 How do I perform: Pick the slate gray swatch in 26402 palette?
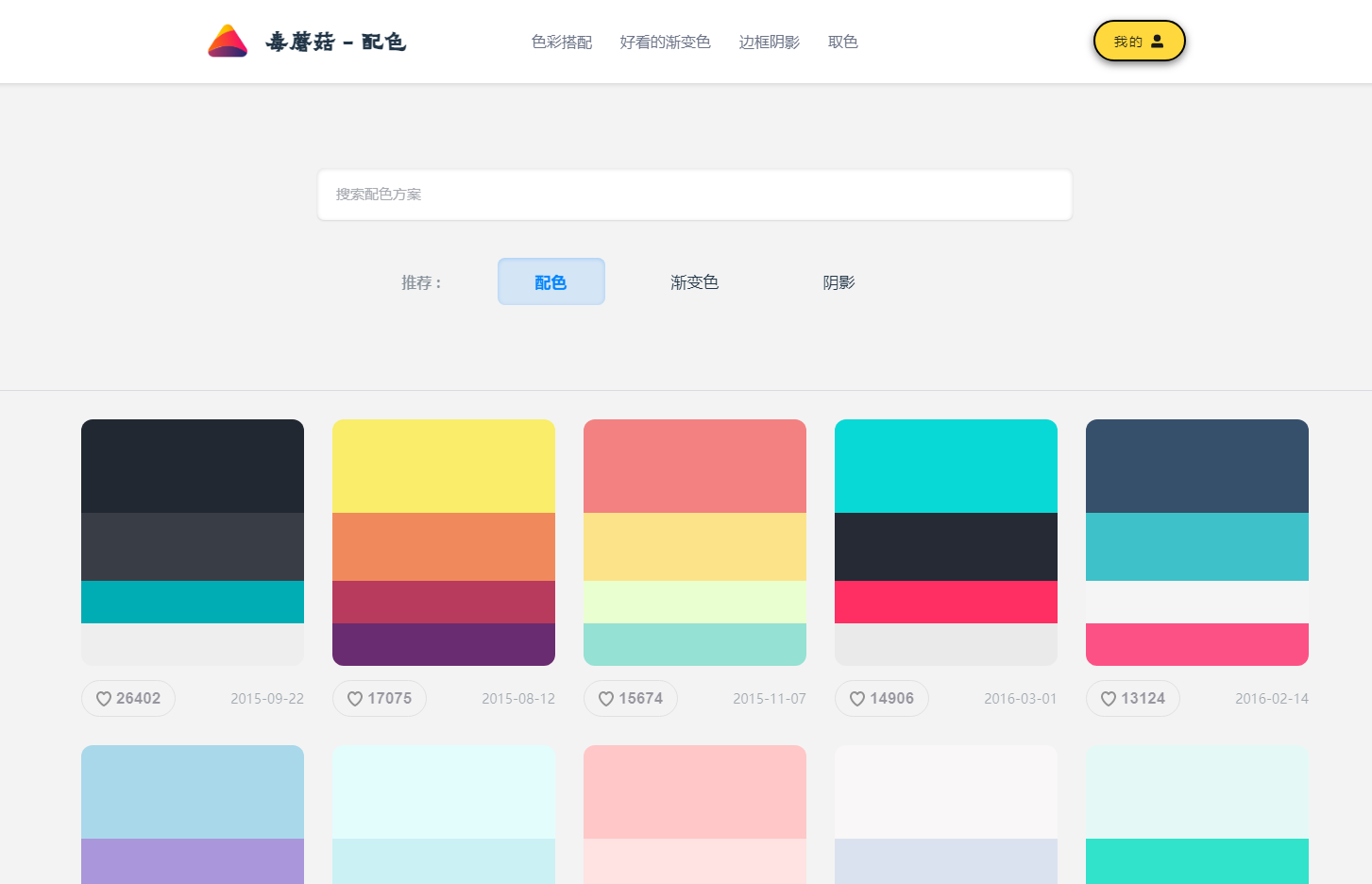(193, 547)
